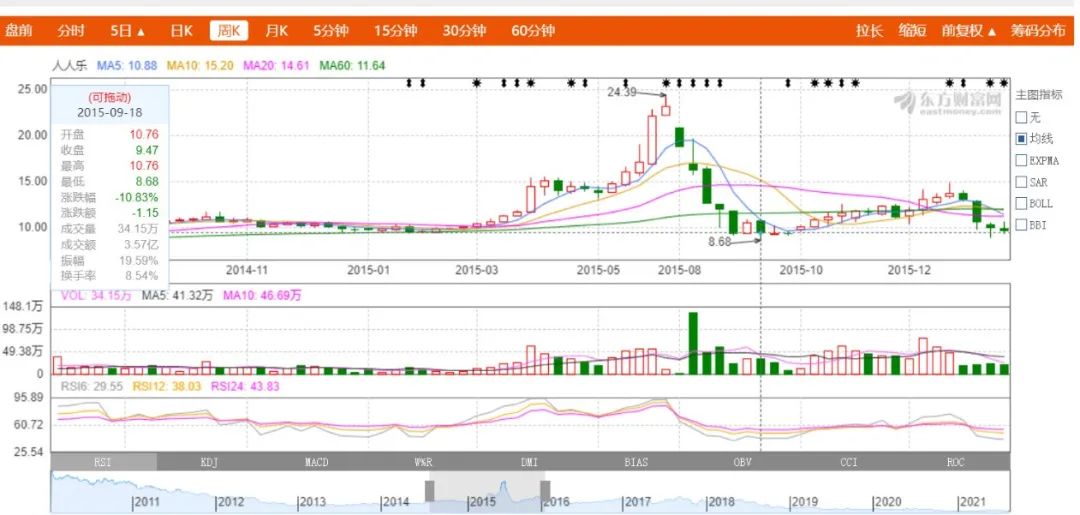The width and height of the screenshot is (1080, 515).
Task: Click the 人人乐 stock name label
Action: pos(71,66)
